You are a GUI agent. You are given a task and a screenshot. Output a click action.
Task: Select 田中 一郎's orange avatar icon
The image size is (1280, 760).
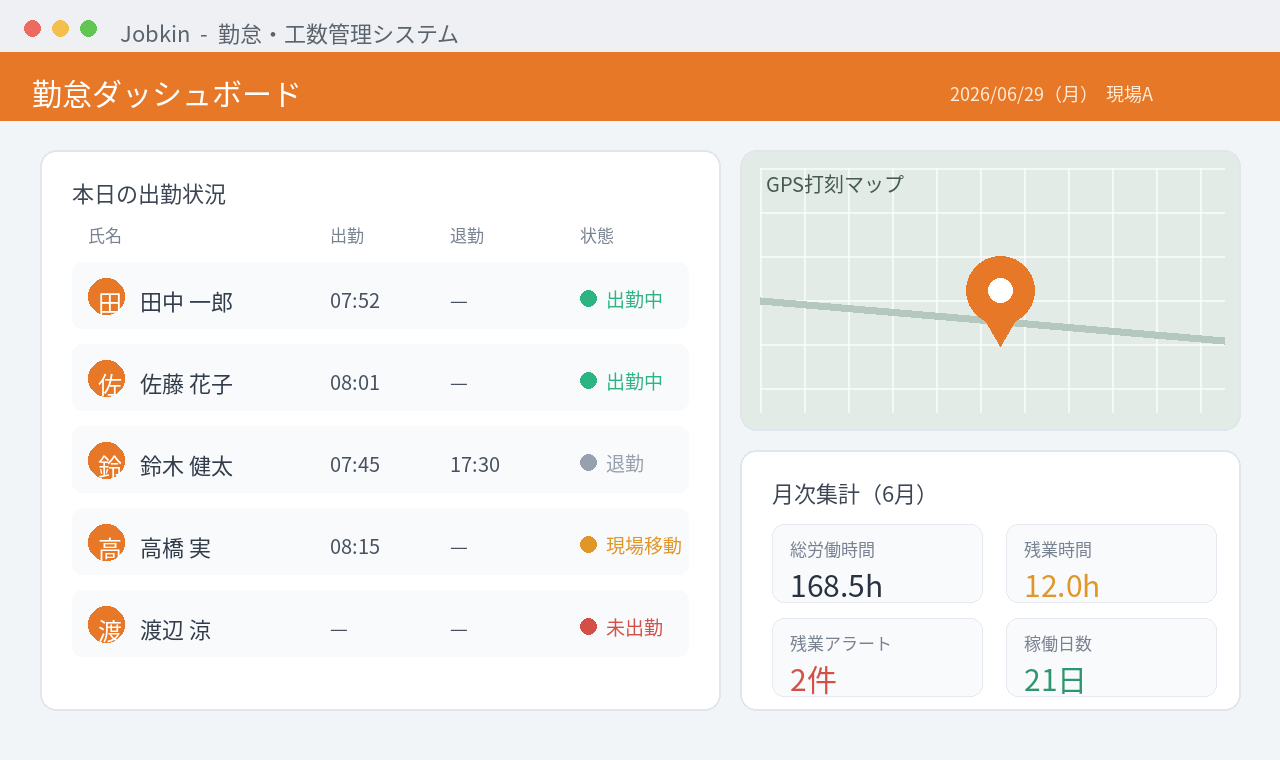point(106,296)
